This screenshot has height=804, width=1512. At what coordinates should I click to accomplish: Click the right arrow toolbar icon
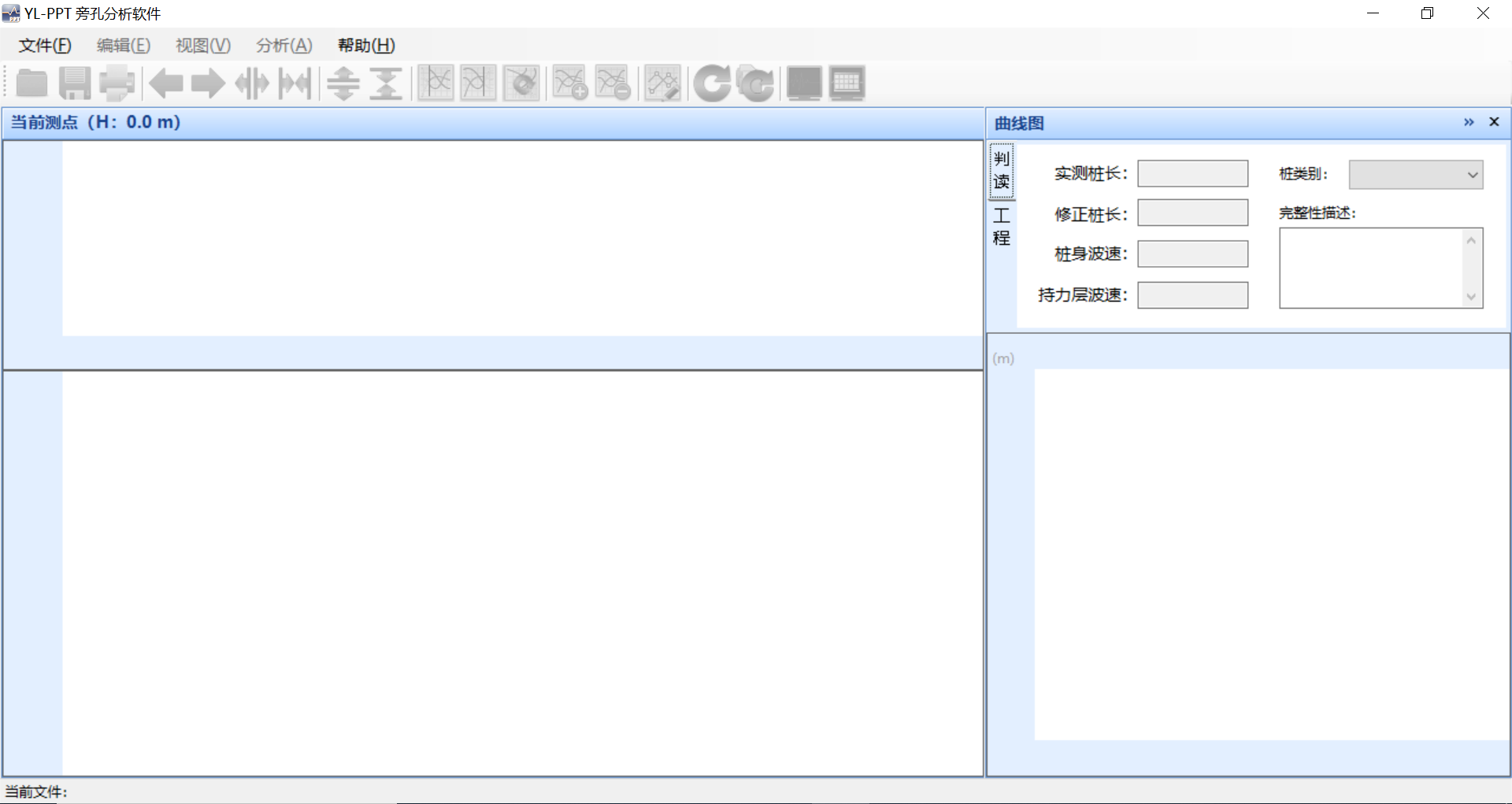tap(208, 83)
